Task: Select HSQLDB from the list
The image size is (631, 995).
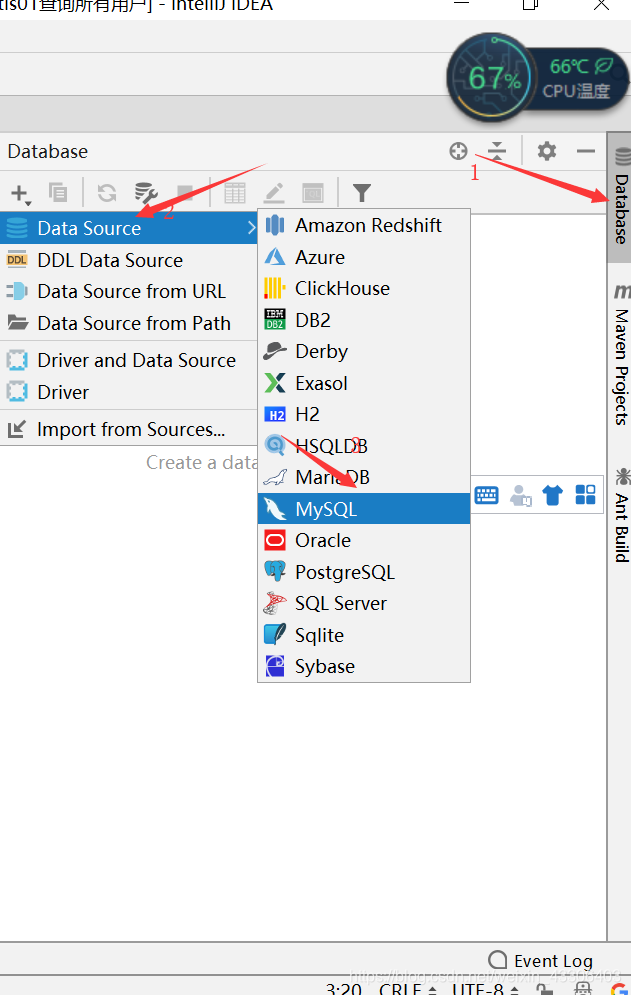Action: [x=364, y=446]
